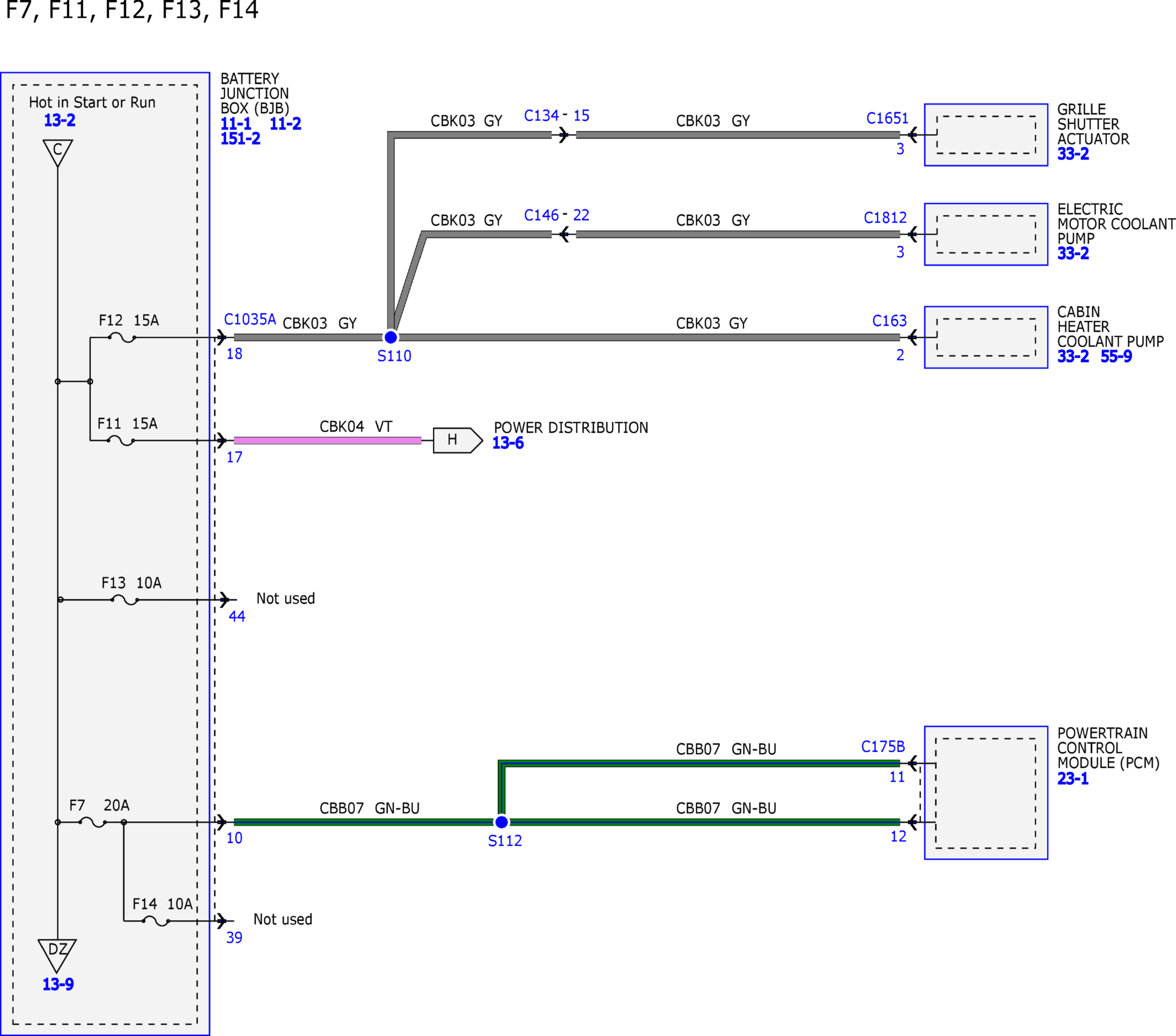Click the Grille Shutter Actuator component box

986,135
